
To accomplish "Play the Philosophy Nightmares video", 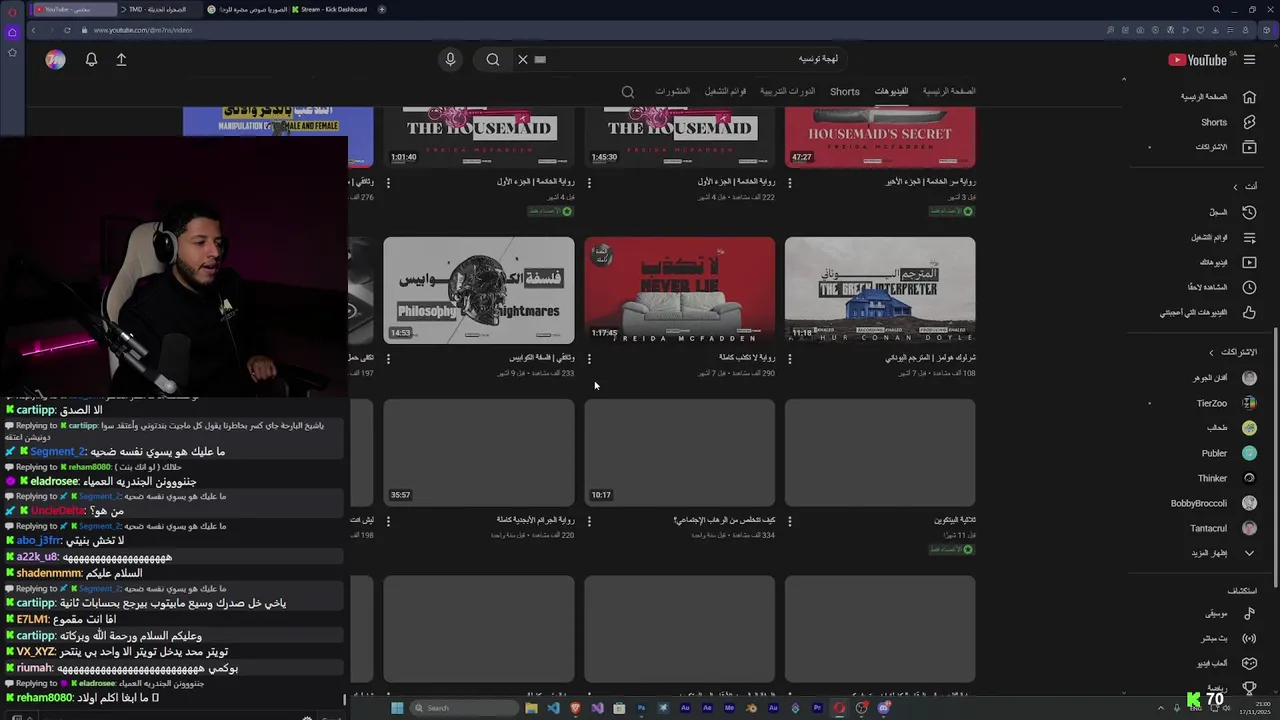I will click(479, 290).
